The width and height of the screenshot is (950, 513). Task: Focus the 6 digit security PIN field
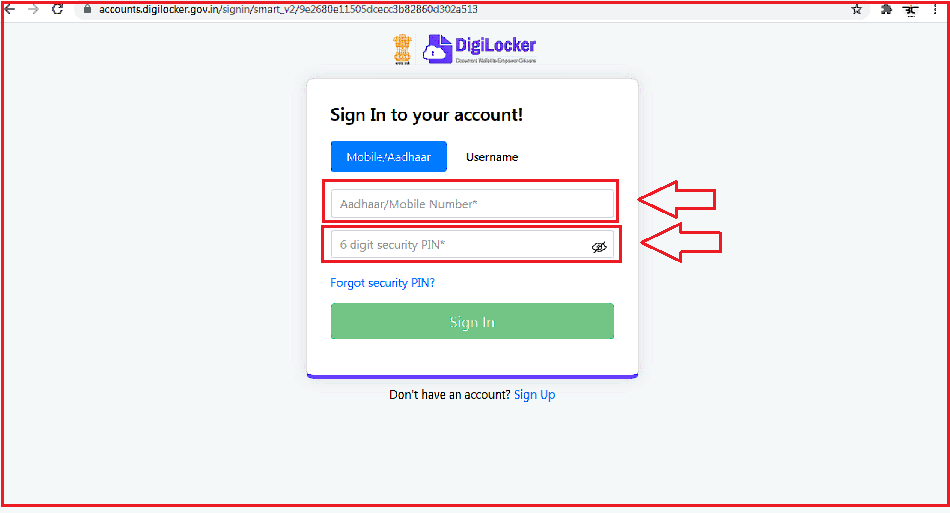pos(472,245)
